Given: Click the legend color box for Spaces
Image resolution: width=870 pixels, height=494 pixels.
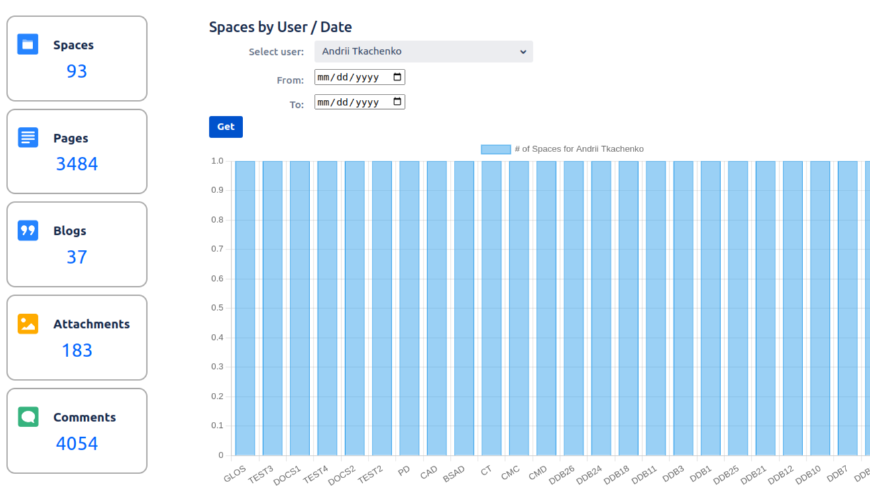Looking at the screenshot, I should [x=495, y=149].
